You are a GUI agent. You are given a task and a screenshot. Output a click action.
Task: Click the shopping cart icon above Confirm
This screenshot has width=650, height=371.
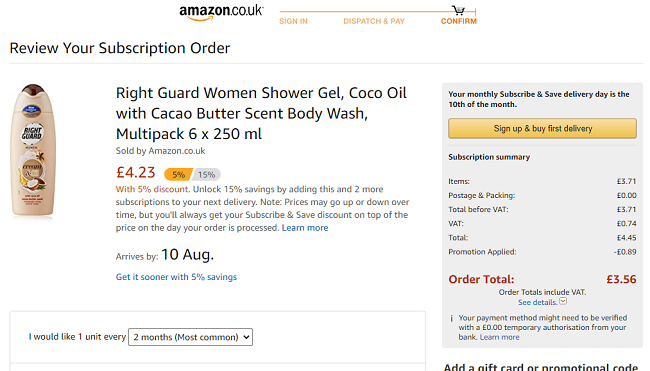(458, 10)
